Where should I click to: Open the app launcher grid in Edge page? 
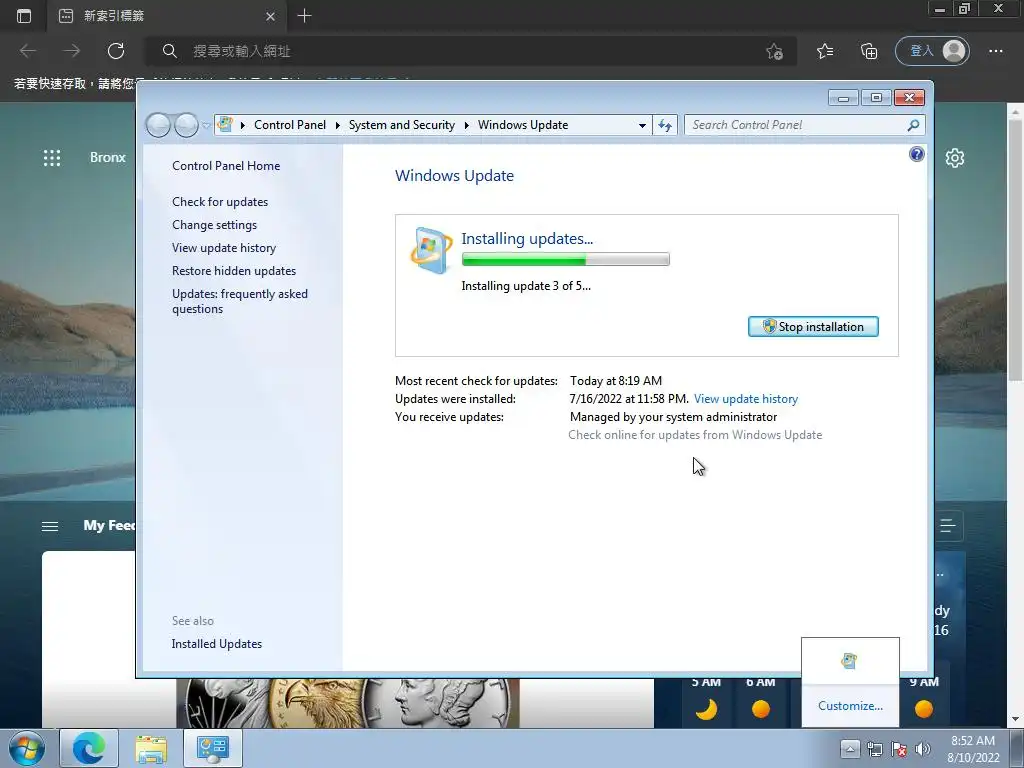(x=52, y=157)
